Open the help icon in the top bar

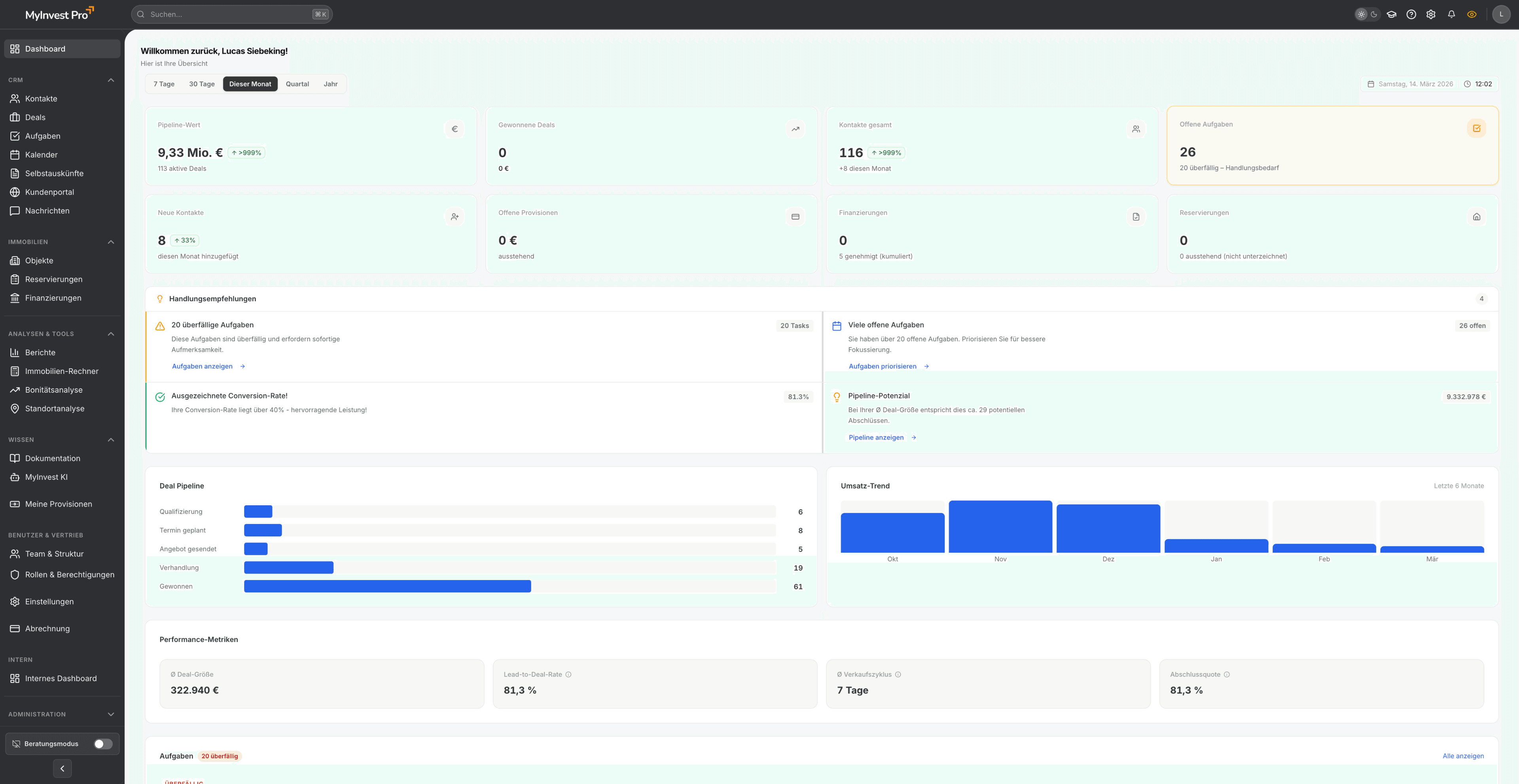click(1412, 14)
